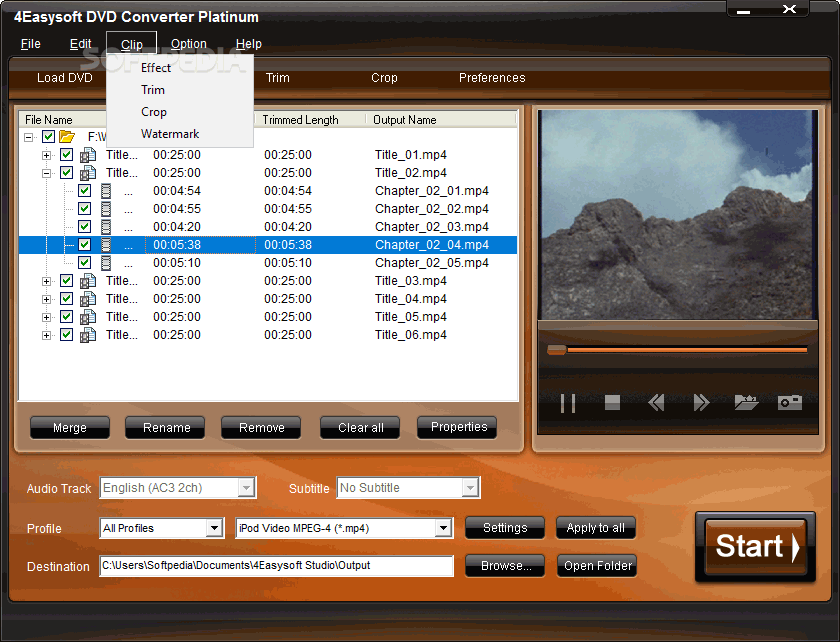Screen dimensions: 840x642
Task: Pause the video preview playback
Action: [x=568, y=403]
